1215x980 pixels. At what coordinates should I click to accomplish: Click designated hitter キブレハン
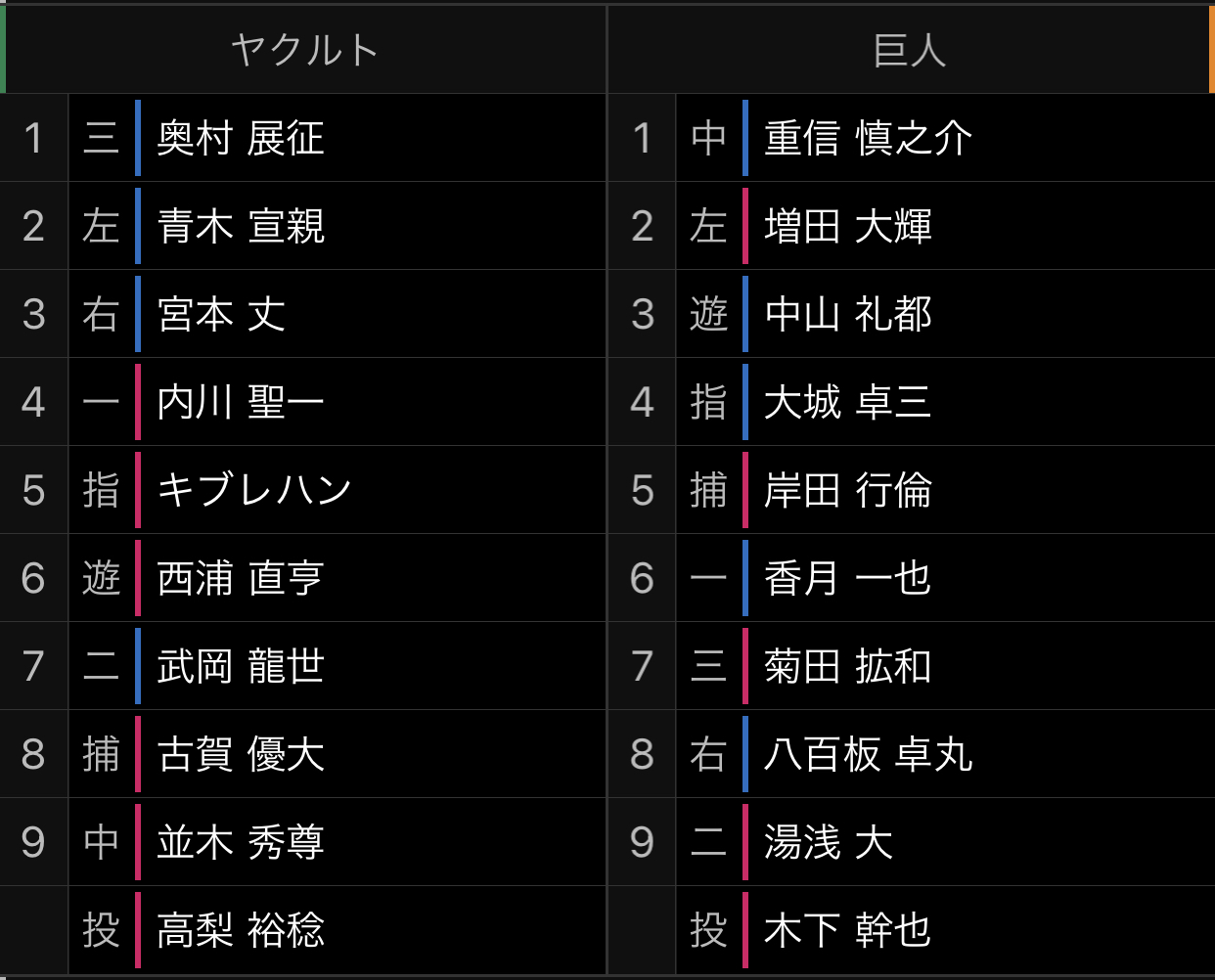coord(254,490)
